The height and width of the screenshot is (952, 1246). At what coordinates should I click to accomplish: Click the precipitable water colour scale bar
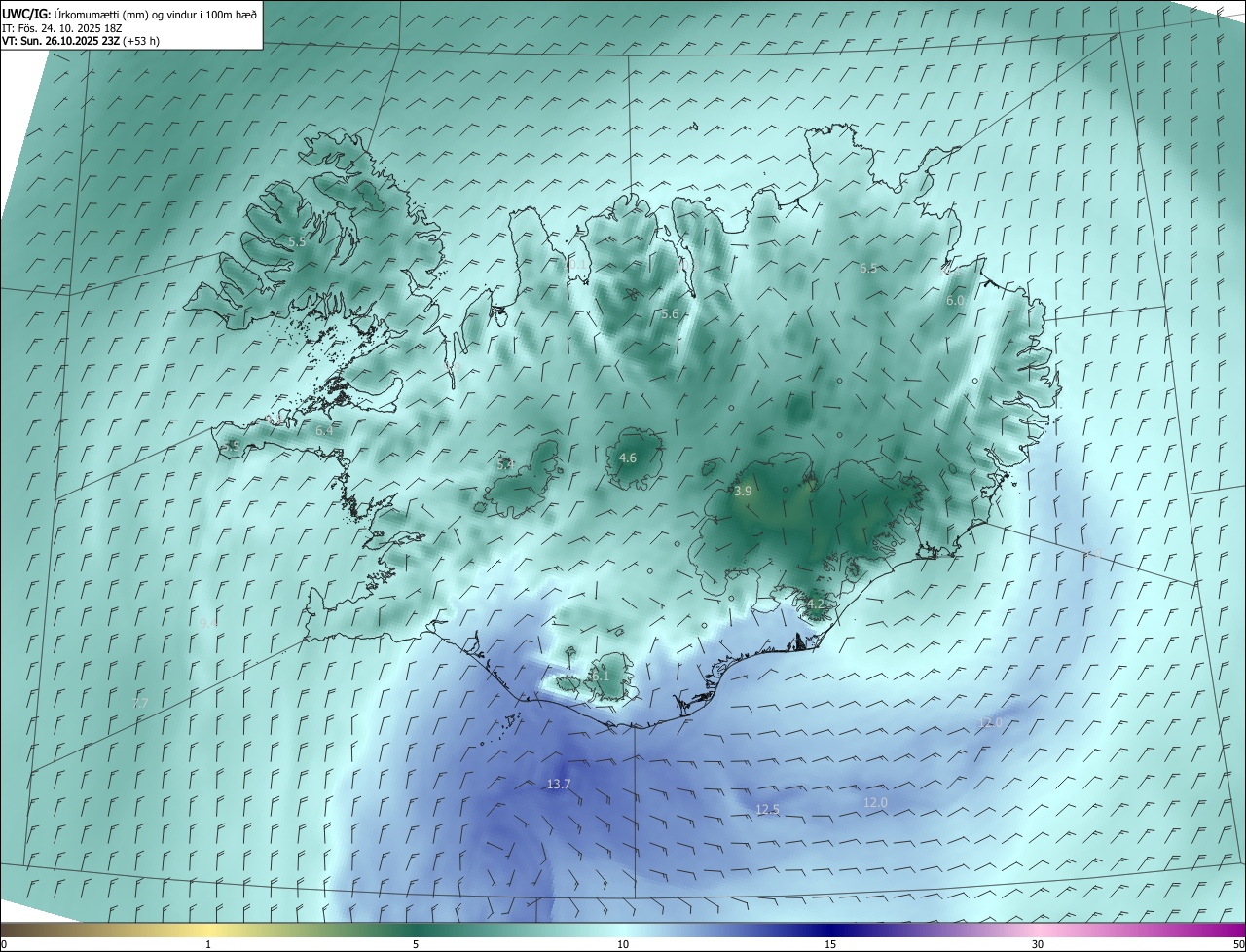[x=623, y=930]
